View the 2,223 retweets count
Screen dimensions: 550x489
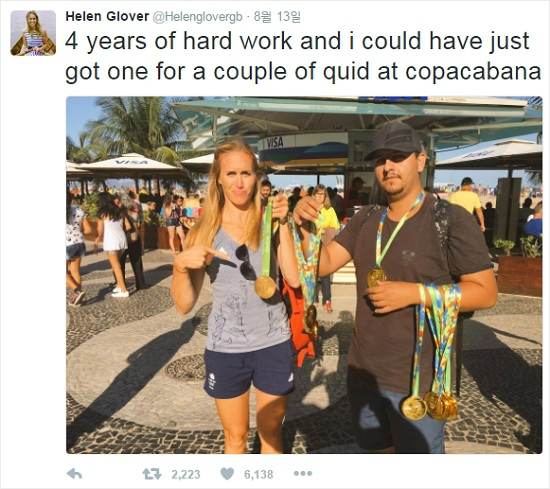tap(186, 475)
